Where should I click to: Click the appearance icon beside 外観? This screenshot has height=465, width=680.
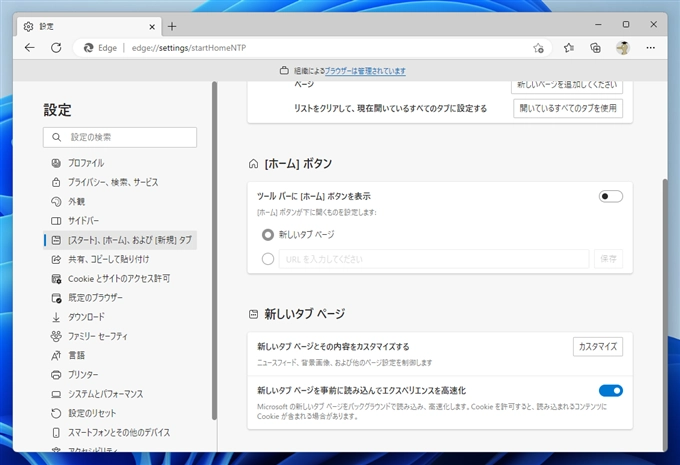pyautogui.click(x=56, y=201)
